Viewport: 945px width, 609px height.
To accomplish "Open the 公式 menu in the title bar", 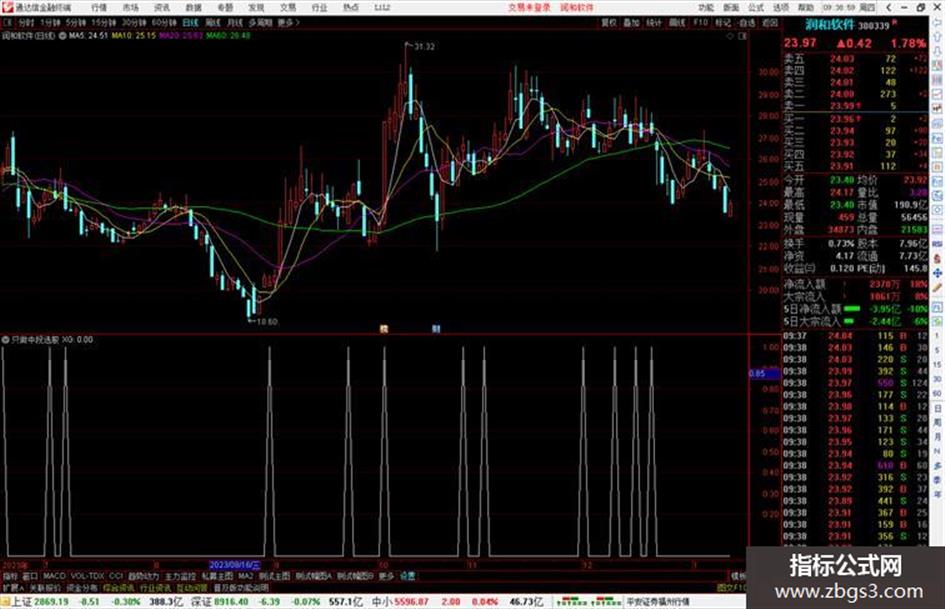I will [756, 8].
